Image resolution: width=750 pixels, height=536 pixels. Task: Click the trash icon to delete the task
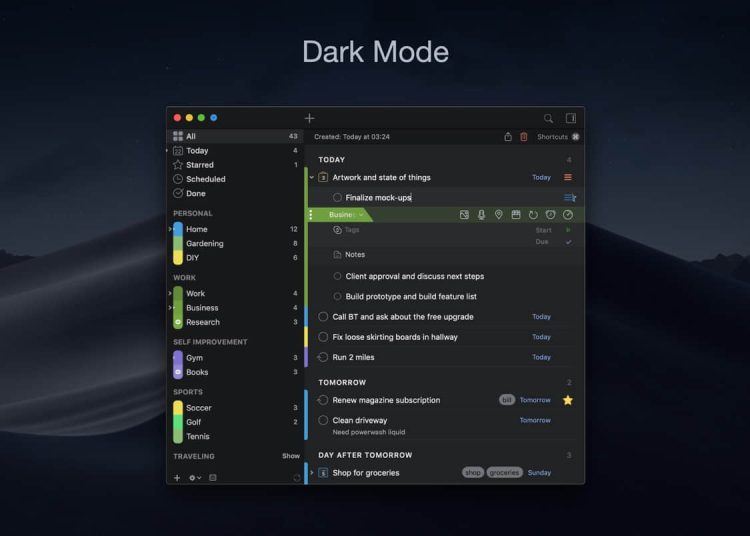523,137
